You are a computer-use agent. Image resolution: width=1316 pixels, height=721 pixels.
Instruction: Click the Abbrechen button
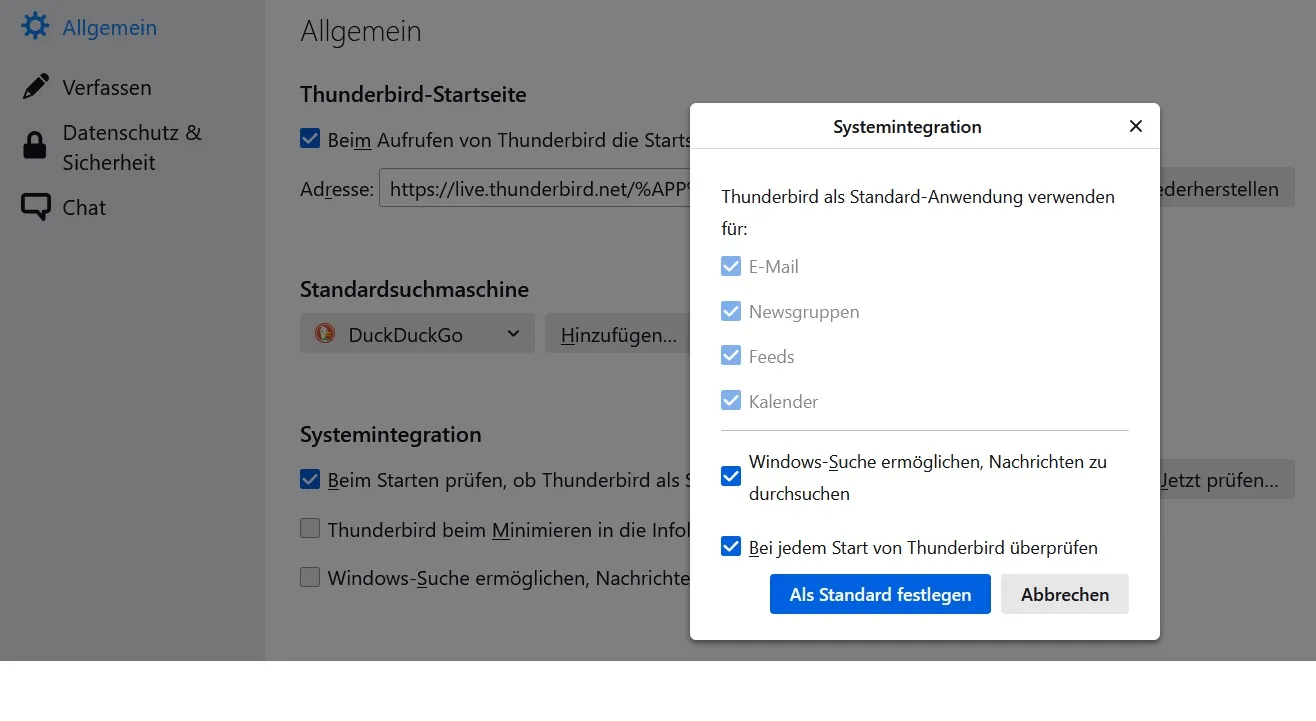point(1065,594)
